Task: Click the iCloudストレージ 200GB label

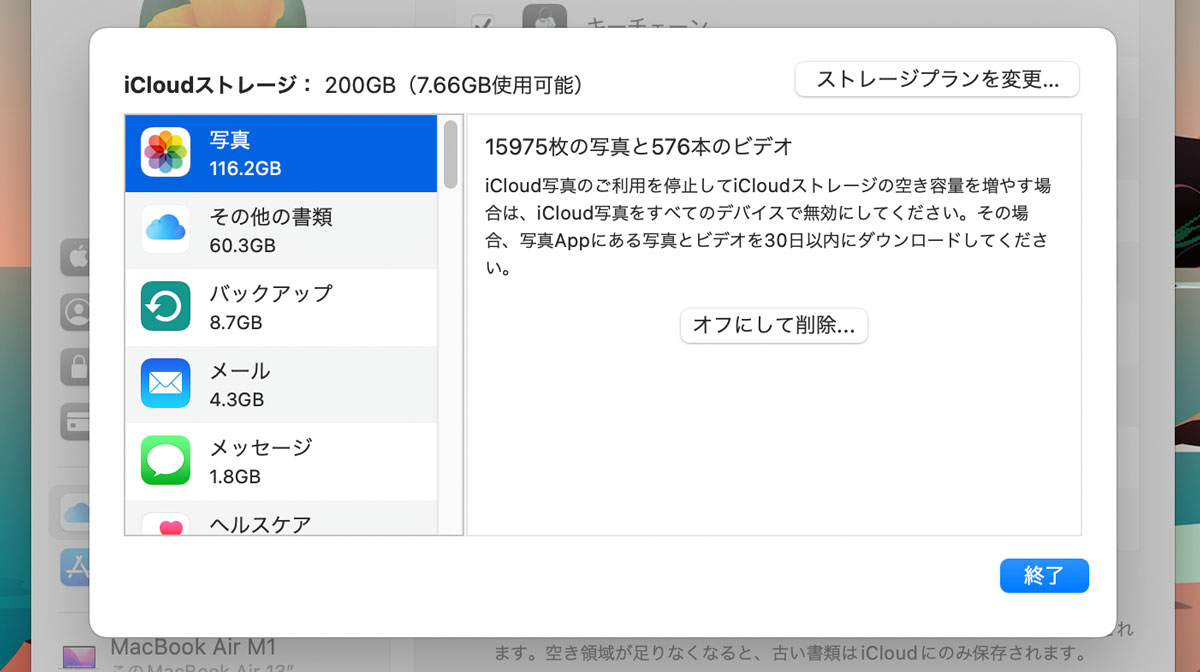Action: coord(353,85)
